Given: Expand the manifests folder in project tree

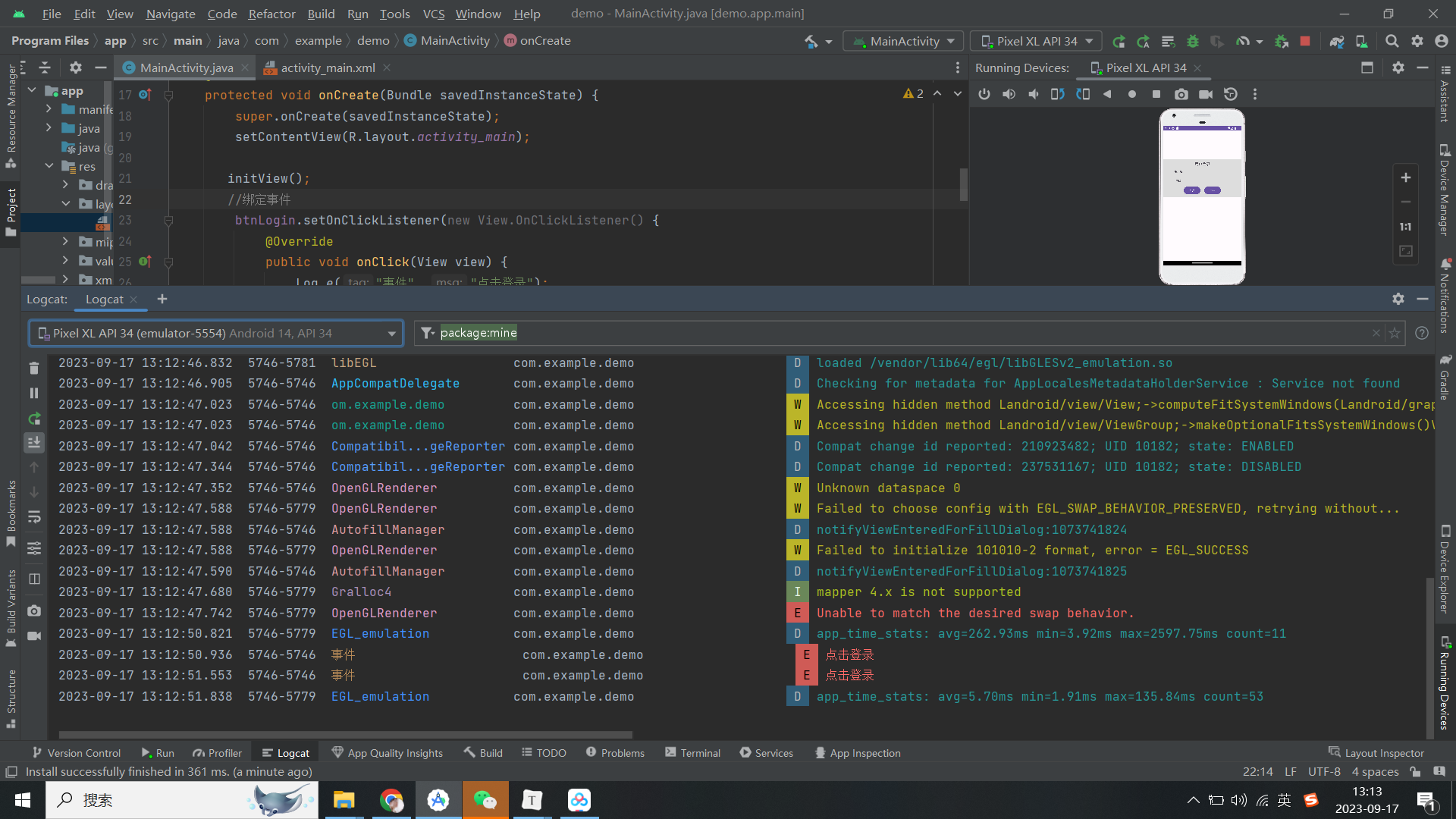Looking at the screenshot, I should (49, 109).
